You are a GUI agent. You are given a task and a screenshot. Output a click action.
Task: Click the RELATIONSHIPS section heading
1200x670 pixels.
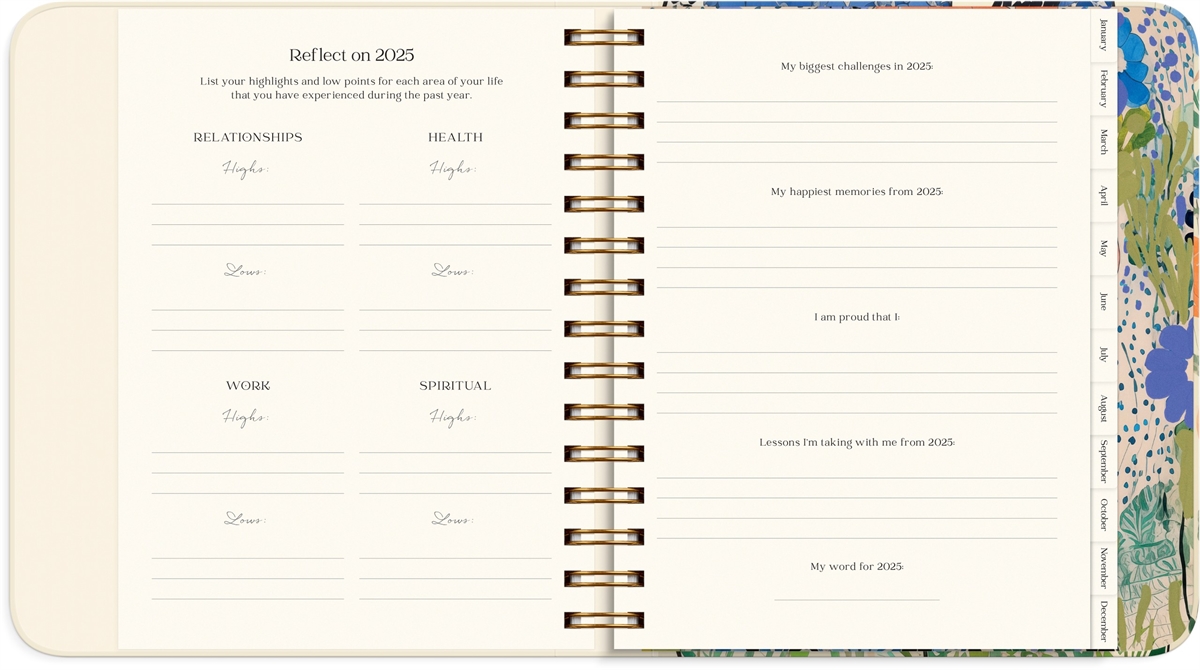(248, 138)
